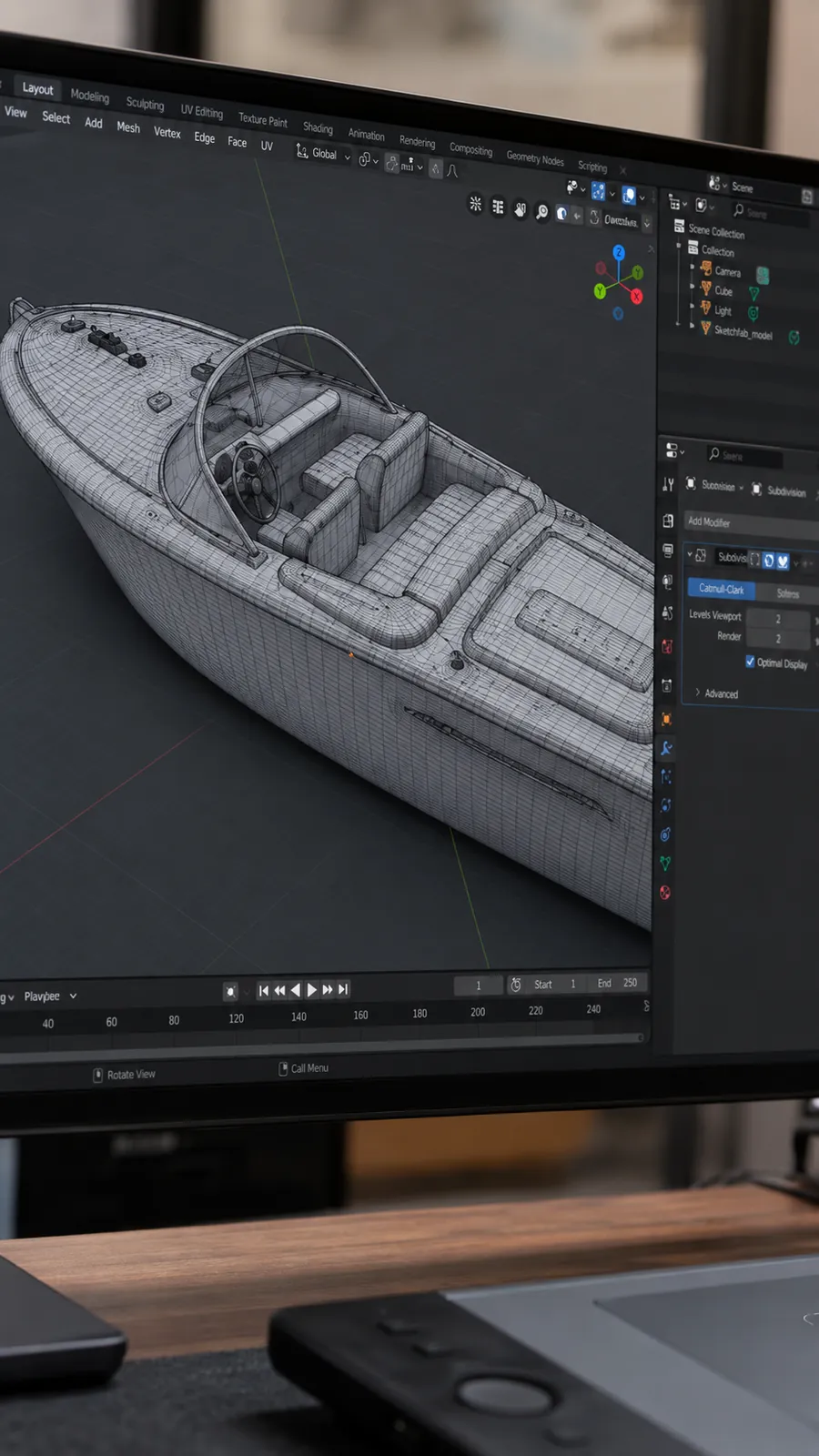
Task: Select the Camera object in outliner
Action: click(x=727, y=271)
